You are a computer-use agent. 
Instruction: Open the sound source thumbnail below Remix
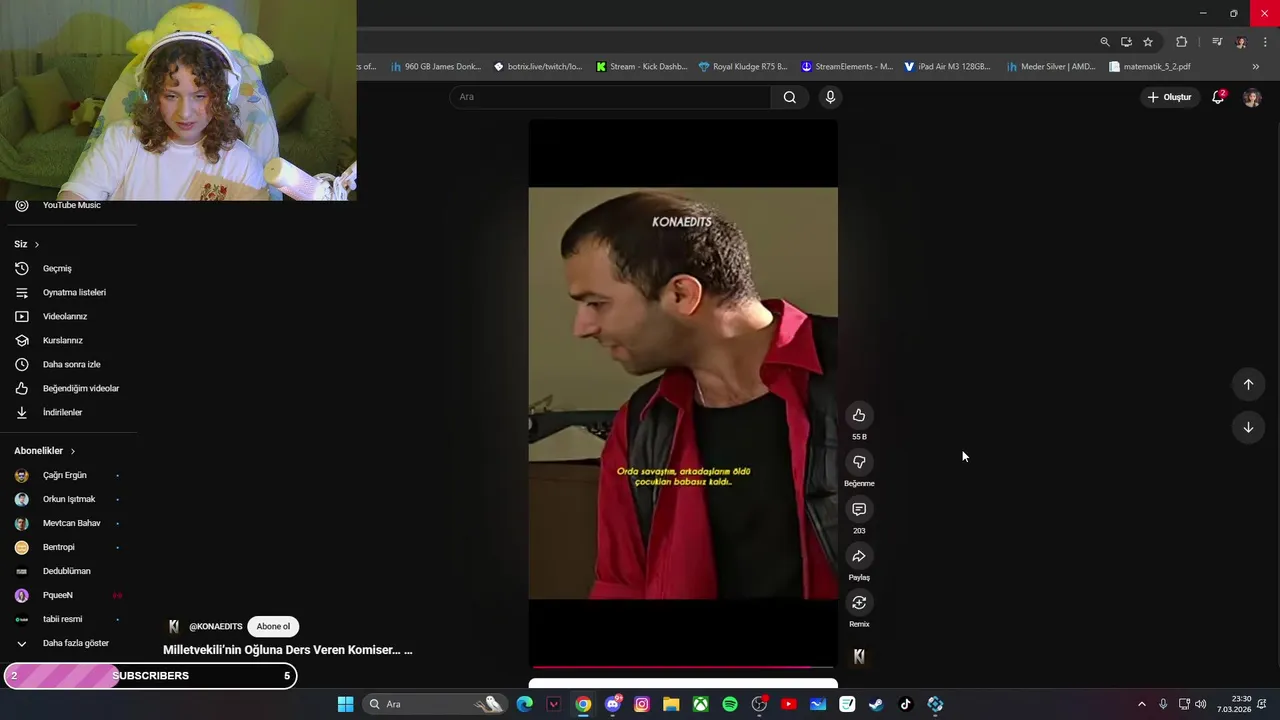[859, 656]
